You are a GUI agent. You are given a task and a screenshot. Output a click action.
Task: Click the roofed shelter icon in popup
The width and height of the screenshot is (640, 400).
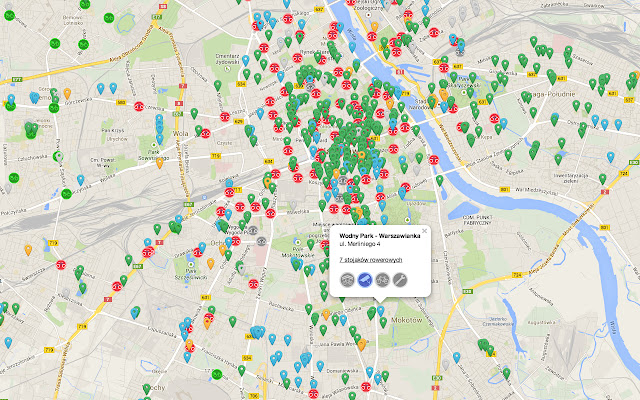click(x=348, y=281)
